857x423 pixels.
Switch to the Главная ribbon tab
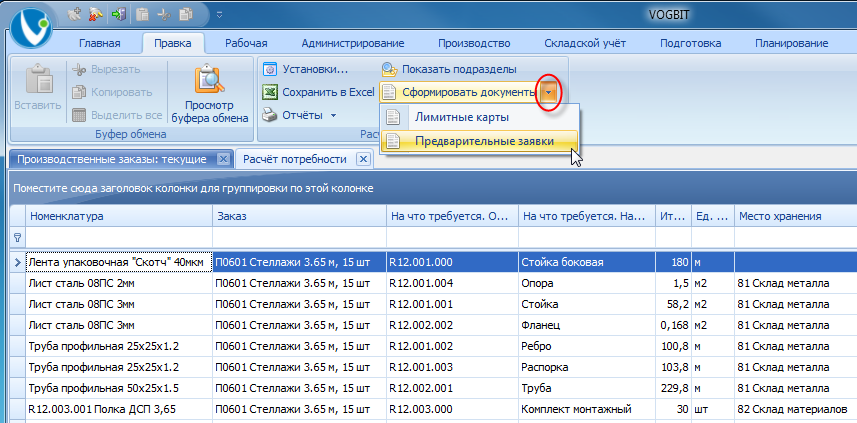pyautogui.click(x=99, y=44)
